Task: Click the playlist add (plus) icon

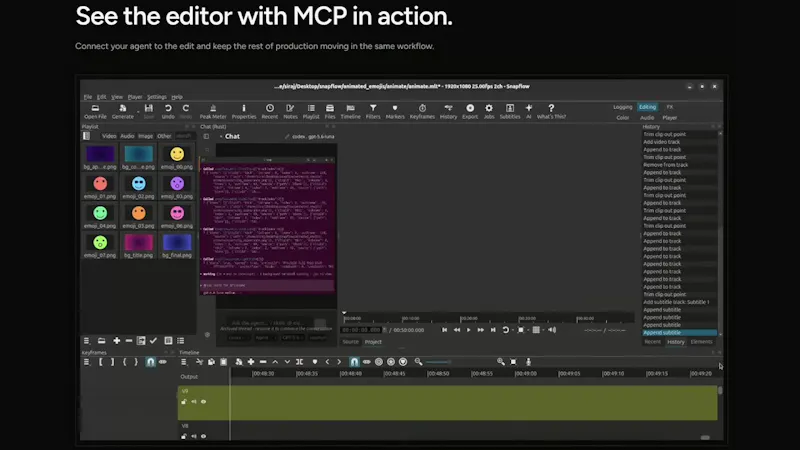Action: (116, 341)
